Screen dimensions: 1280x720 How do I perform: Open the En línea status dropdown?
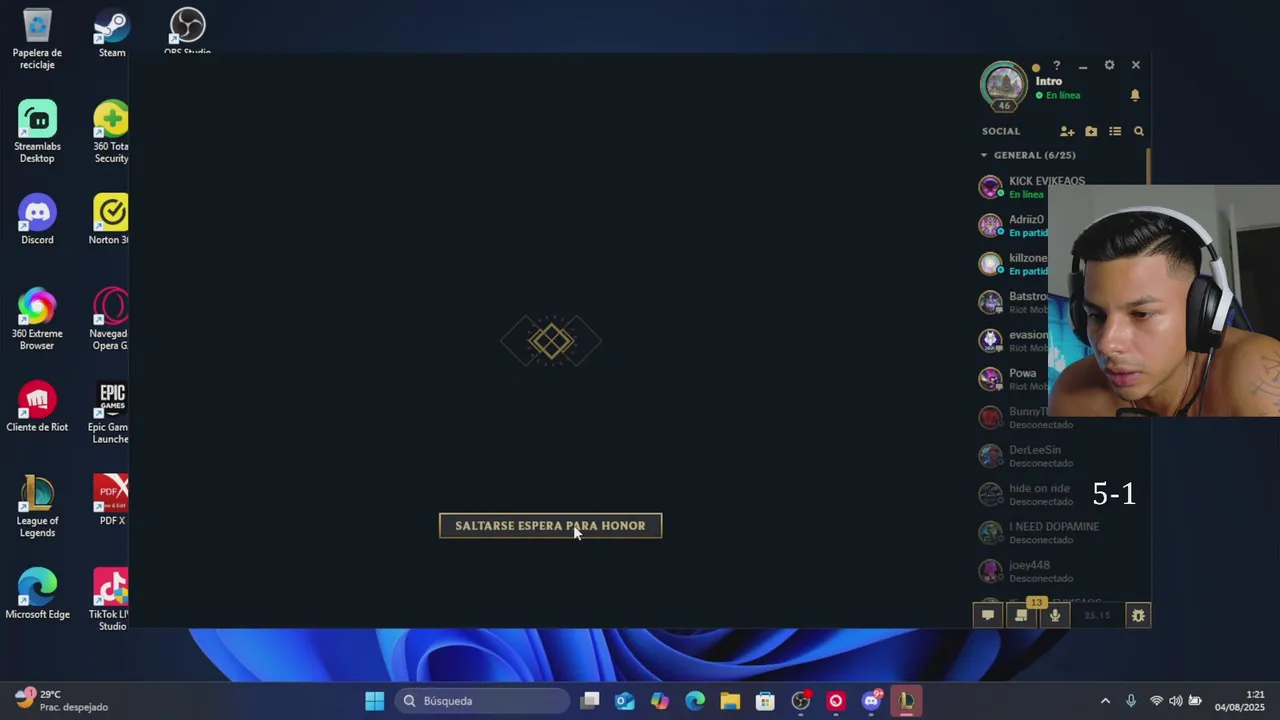(1058, 95)
